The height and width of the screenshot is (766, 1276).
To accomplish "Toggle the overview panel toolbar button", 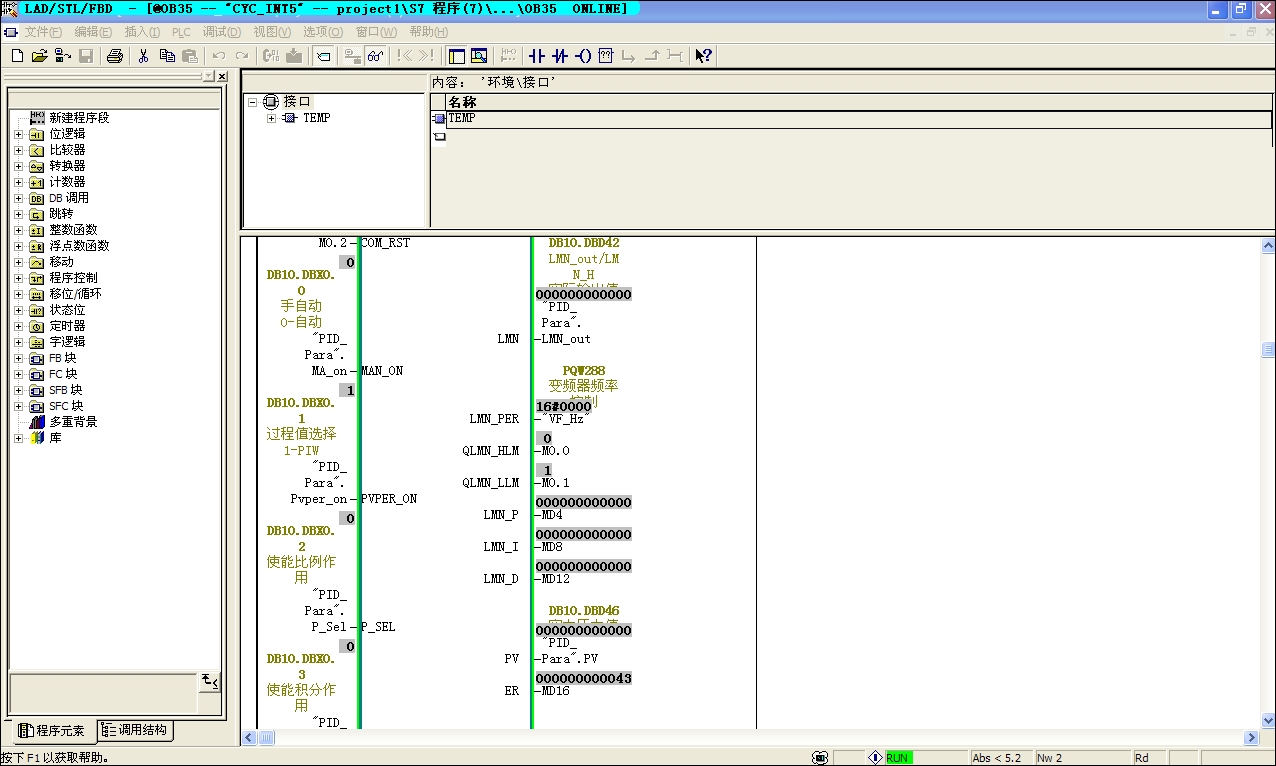I will click(x=456, y=56).
